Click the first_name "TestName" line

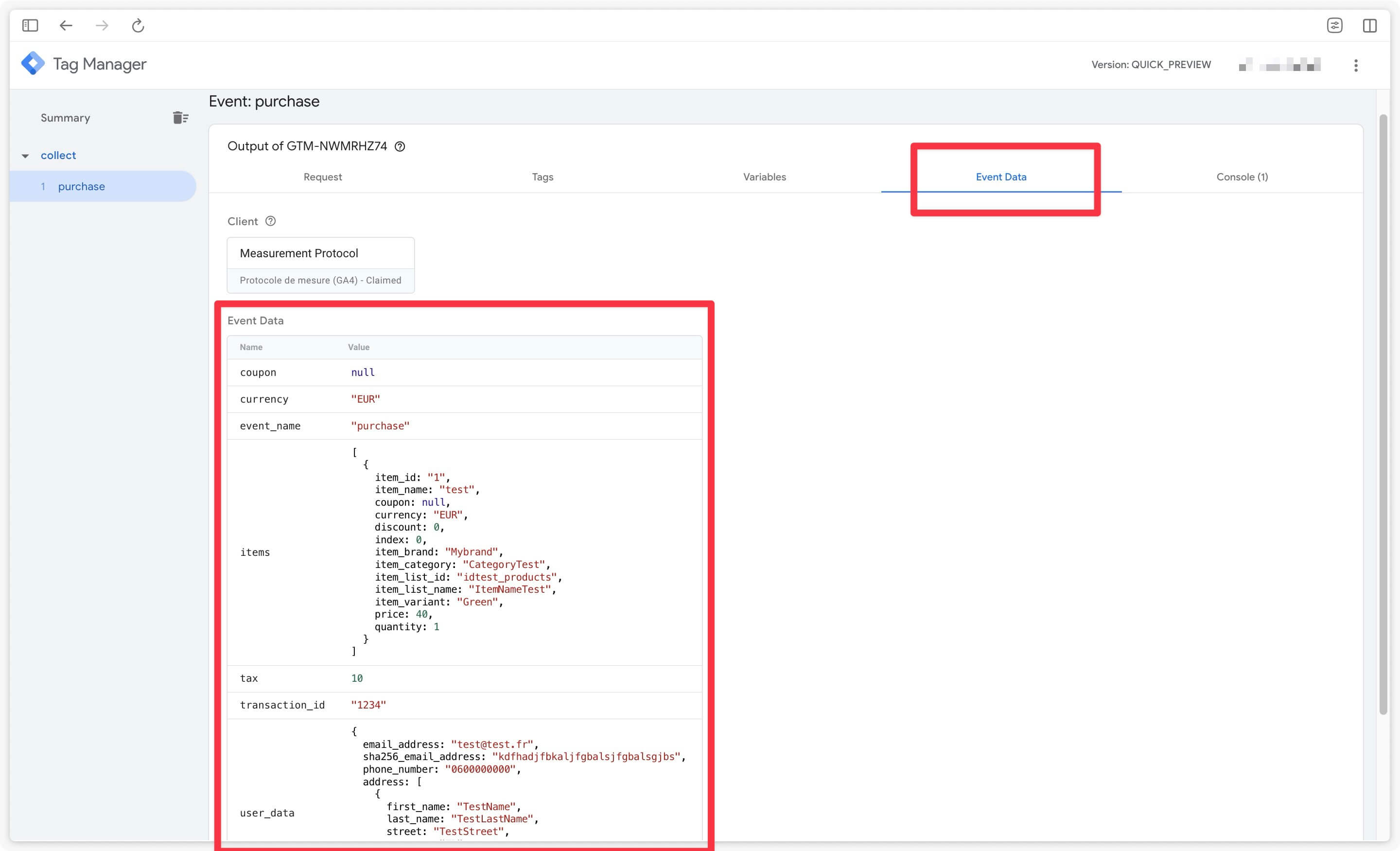[454, 807]
